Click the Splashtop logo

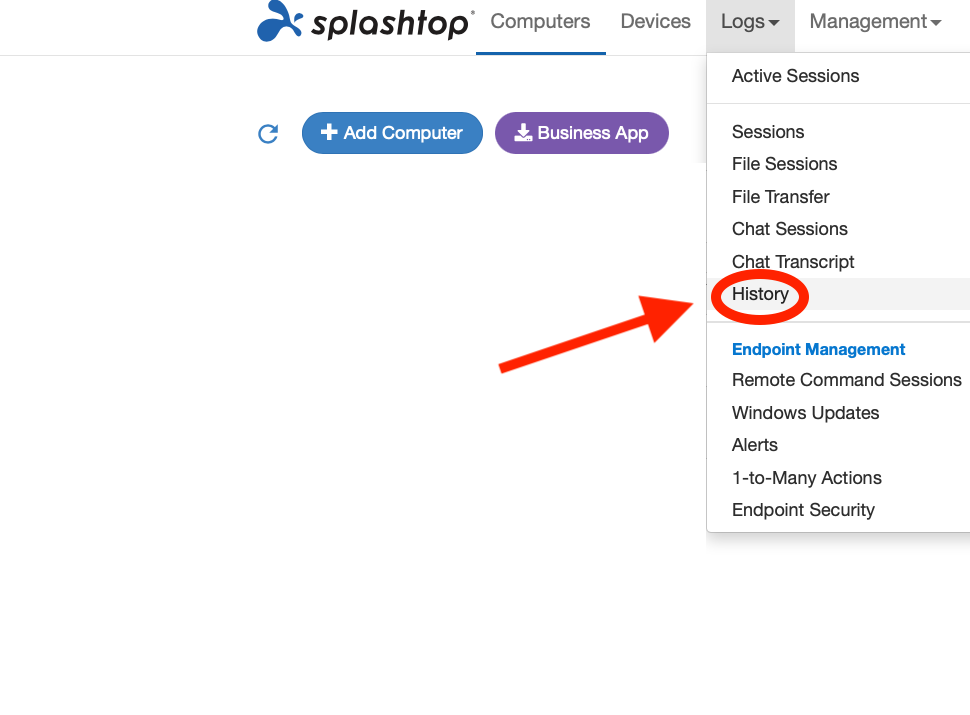pos(366,22)
